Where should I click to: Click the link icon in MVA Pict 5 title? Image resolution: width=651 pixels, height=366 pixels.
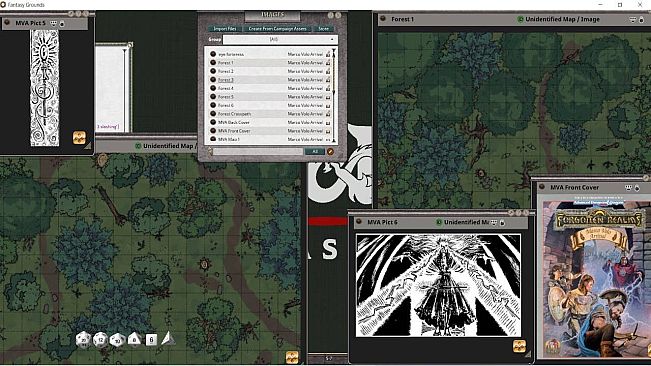7,23
